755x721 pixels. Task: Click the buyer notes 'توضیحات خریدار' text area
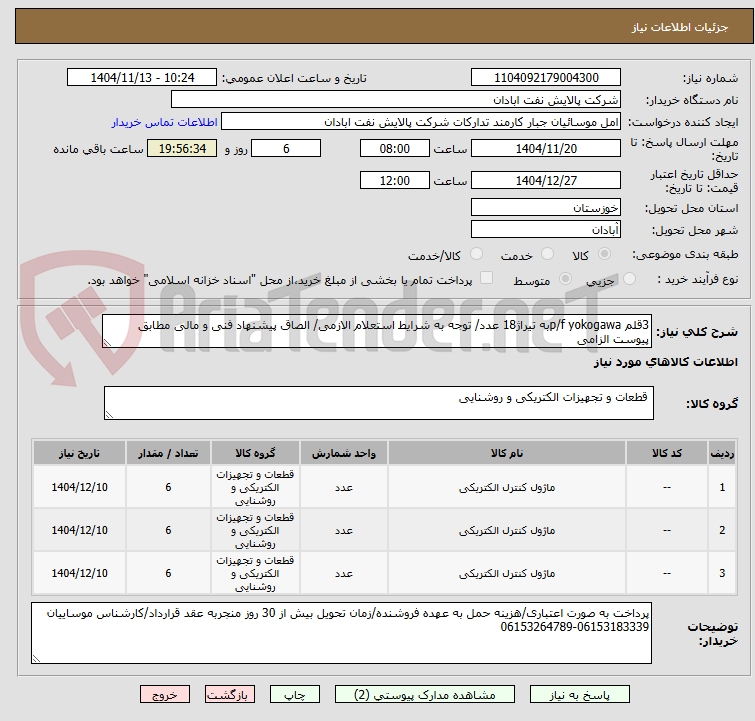(341, 633)
